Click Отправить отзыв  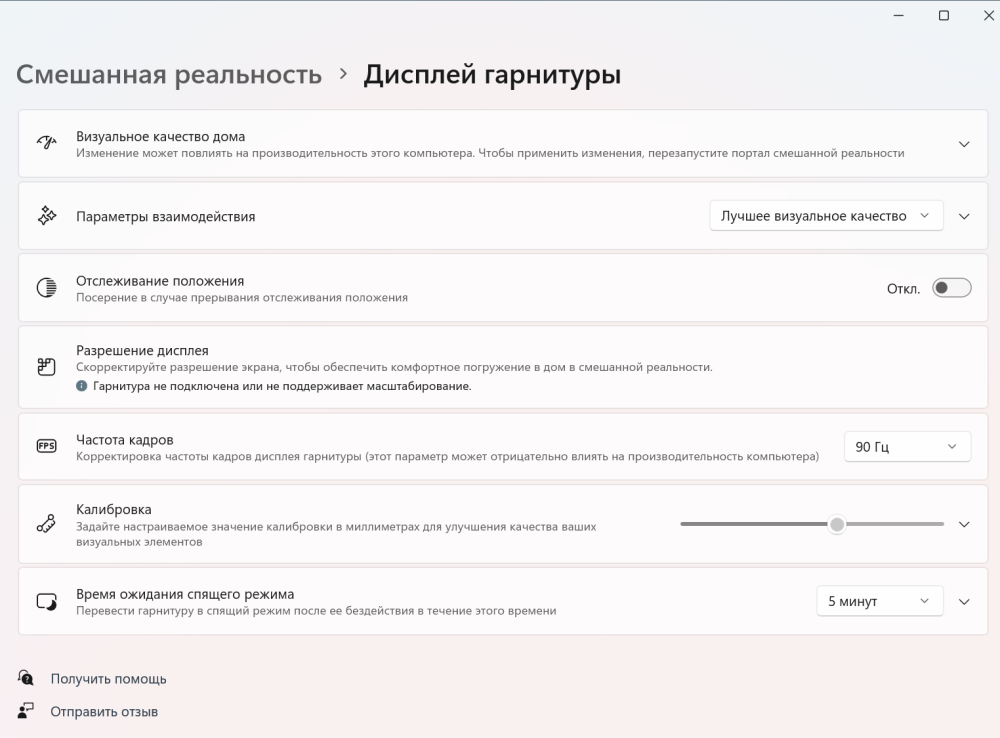104,711
